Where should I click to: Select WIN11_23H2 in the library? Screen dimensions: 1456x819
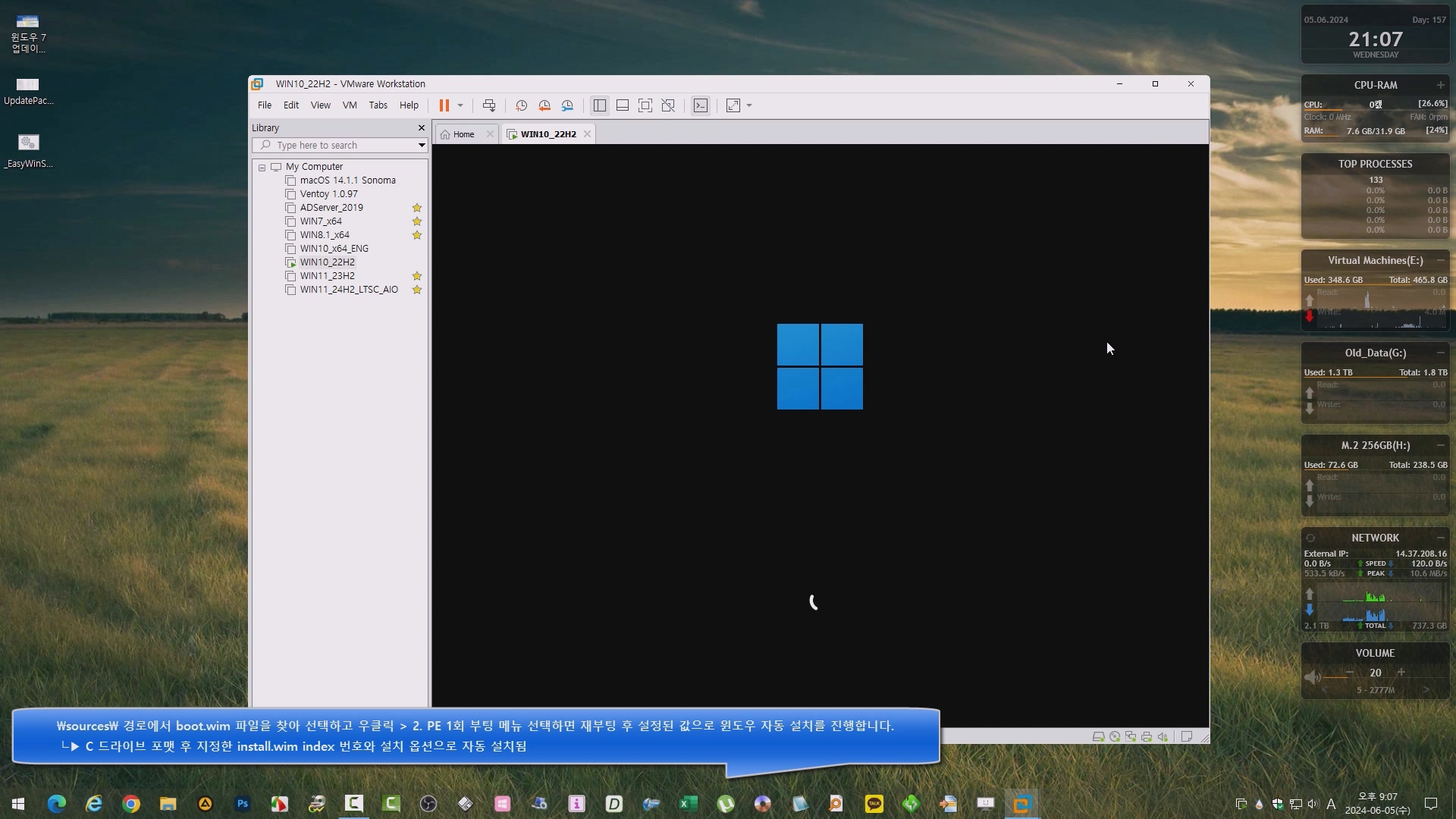pyautogui.click(x=327, y=276)
